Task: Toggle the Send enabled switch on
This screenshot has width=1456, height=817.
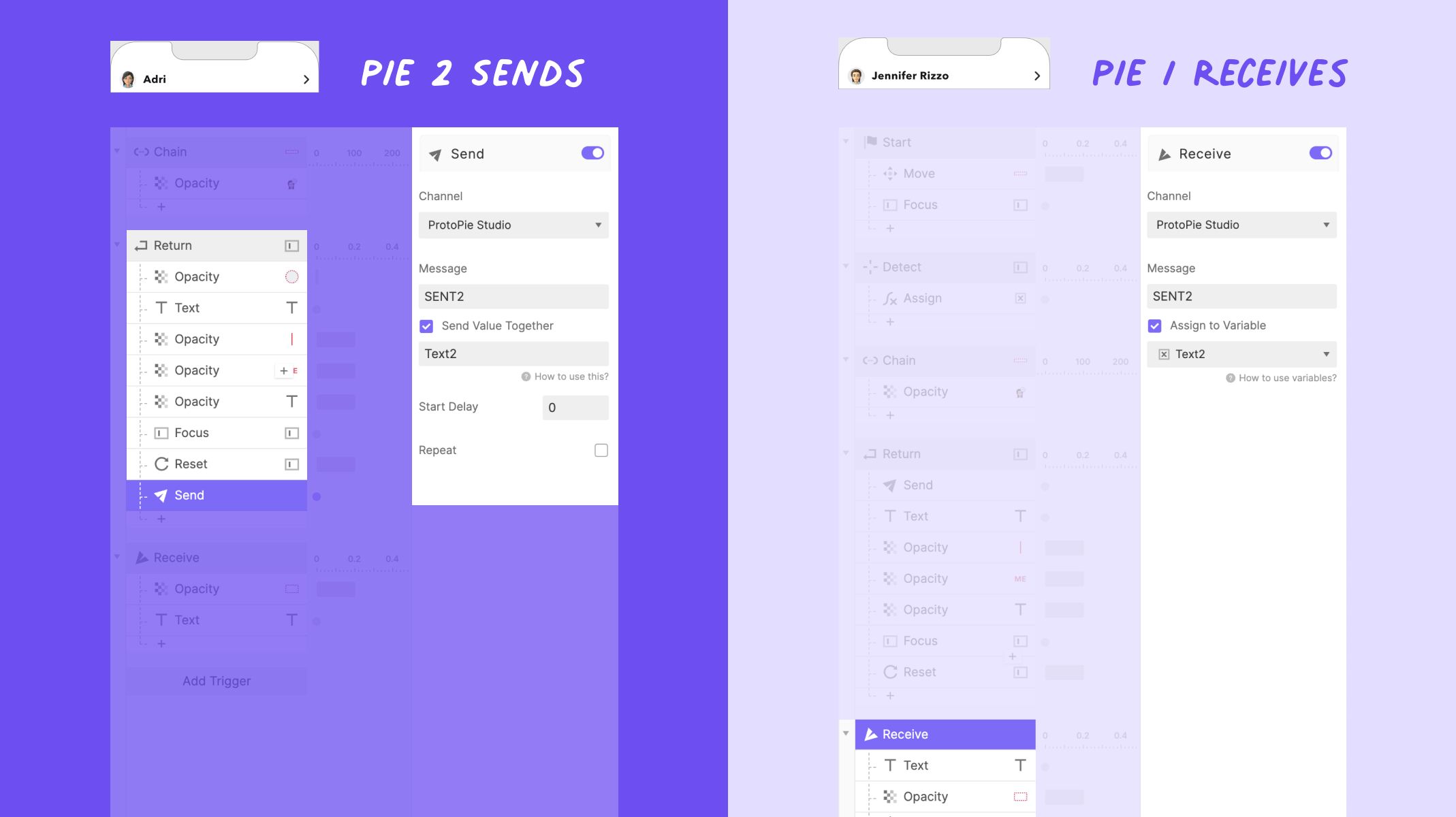Action: point(593,153)
